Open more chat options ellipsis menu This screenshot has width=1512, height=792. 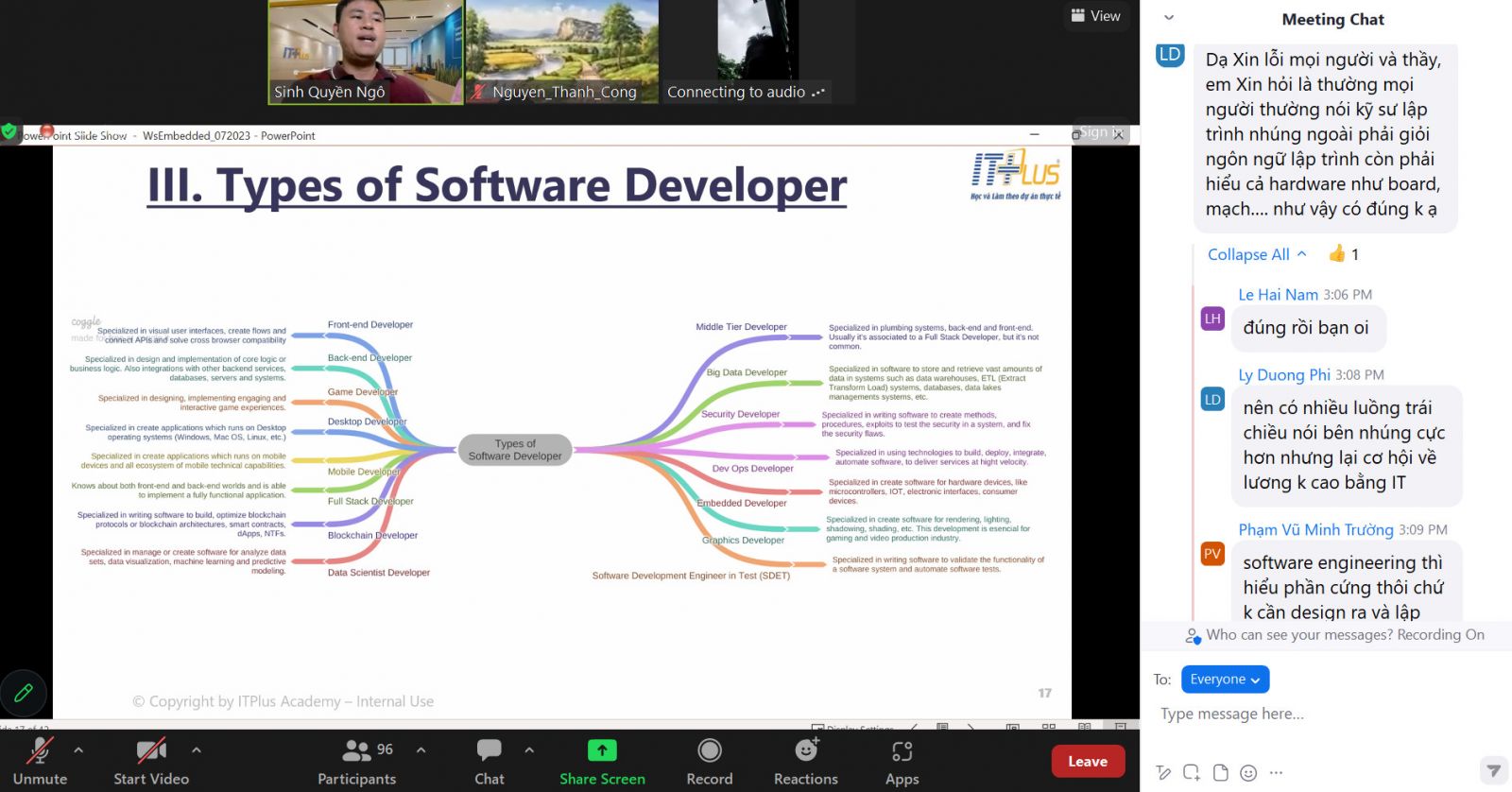(x=1277, y=773)
